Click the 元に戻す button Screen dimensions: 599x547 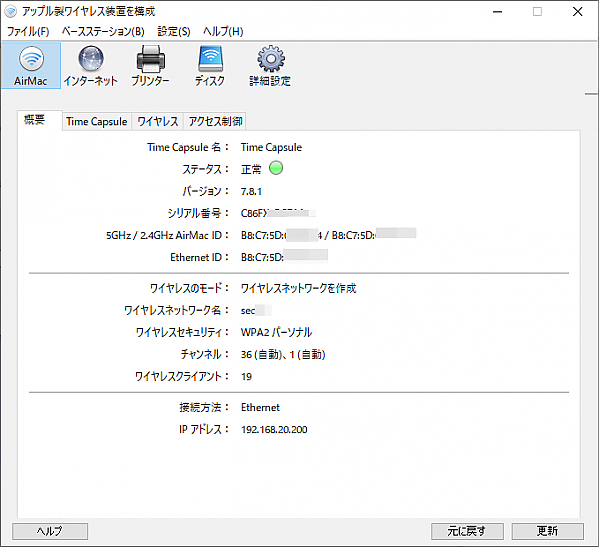[x=467, y=531]
